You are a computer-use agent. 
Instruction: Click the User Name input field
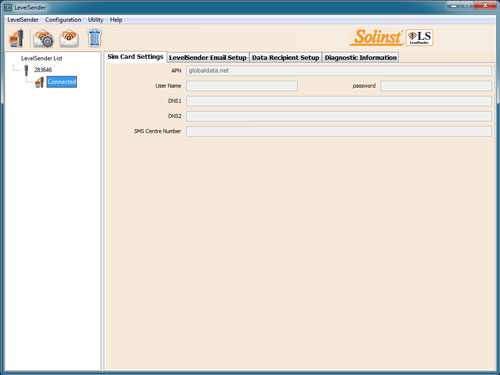click(242, 86)
